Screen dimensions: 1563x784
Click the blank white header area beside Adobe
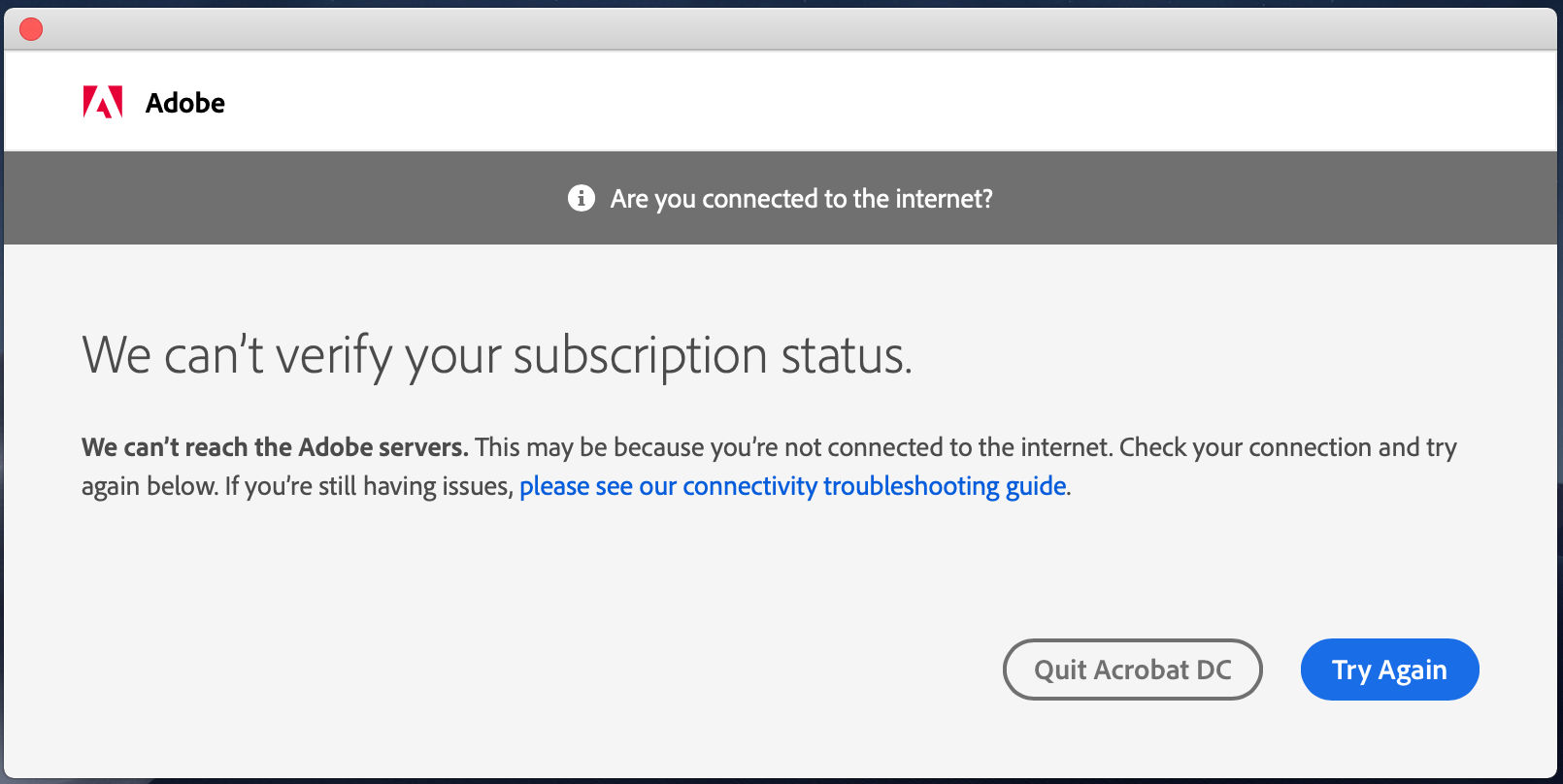(874, 102)
